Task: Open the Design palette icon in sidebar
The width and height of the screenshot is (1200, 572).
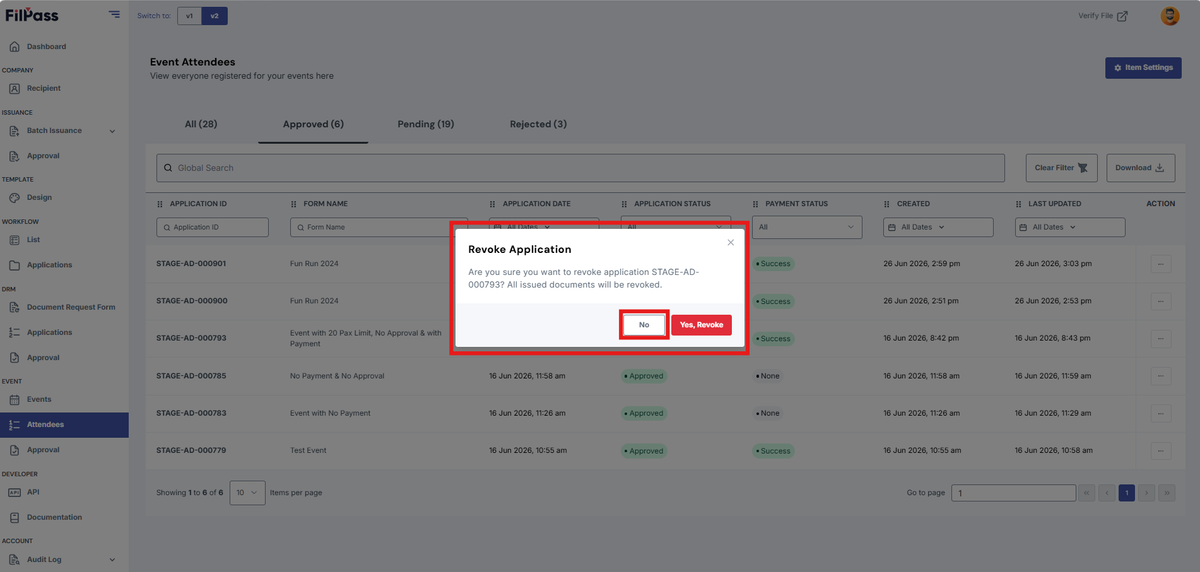Action: 14,197
